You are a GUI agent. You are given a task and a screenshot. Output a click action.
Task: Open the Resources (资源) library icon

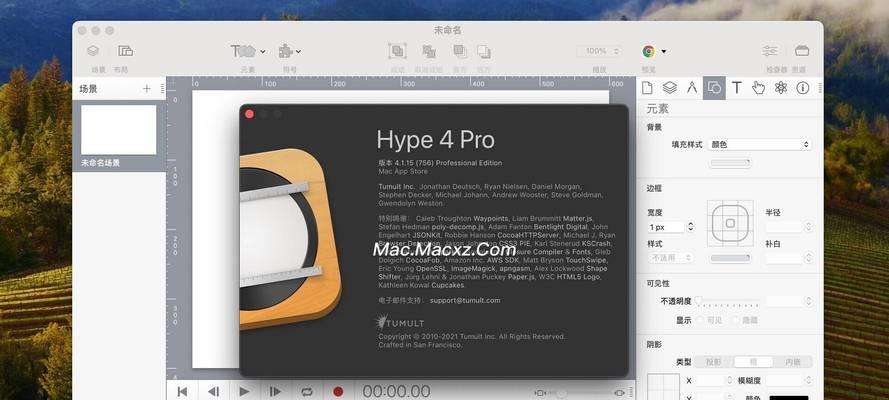point(802,51)
